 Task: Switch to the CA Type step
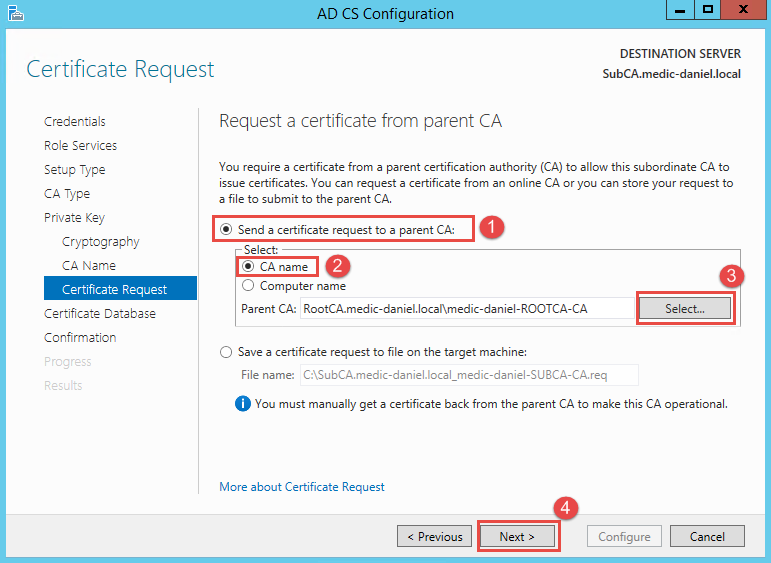coord(67,194)
